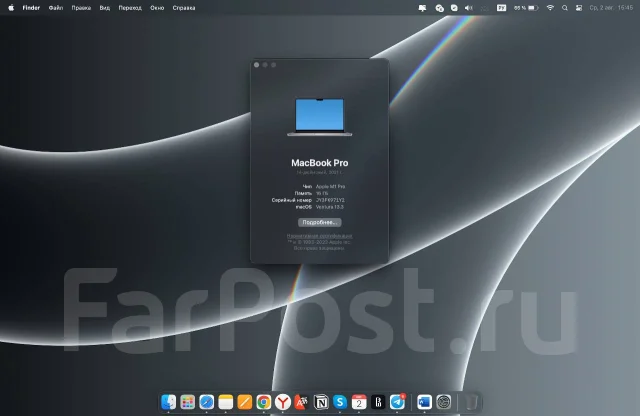Click the MacBook Pro title text
This screenshot has width=640, height=416.
pyautogui.click(x=320, y=163)
